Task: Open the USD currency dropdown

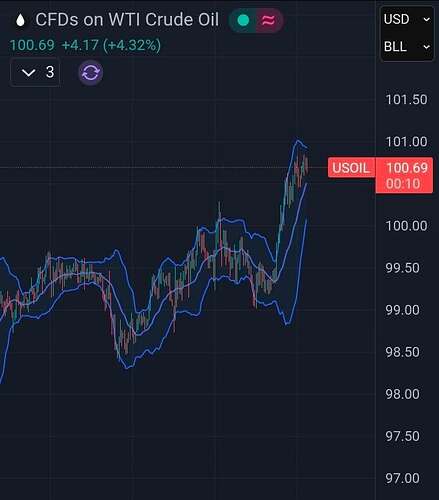Action: [407, 19]
